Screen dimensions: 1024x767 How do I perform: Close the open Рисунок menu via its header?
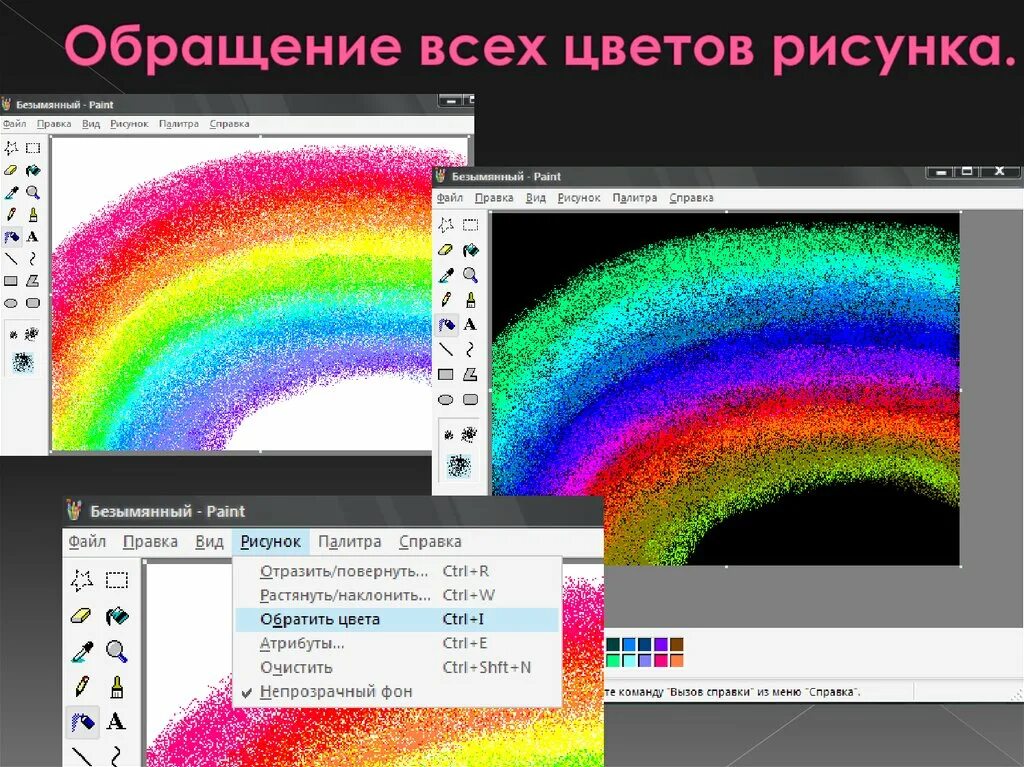(270, 542)
